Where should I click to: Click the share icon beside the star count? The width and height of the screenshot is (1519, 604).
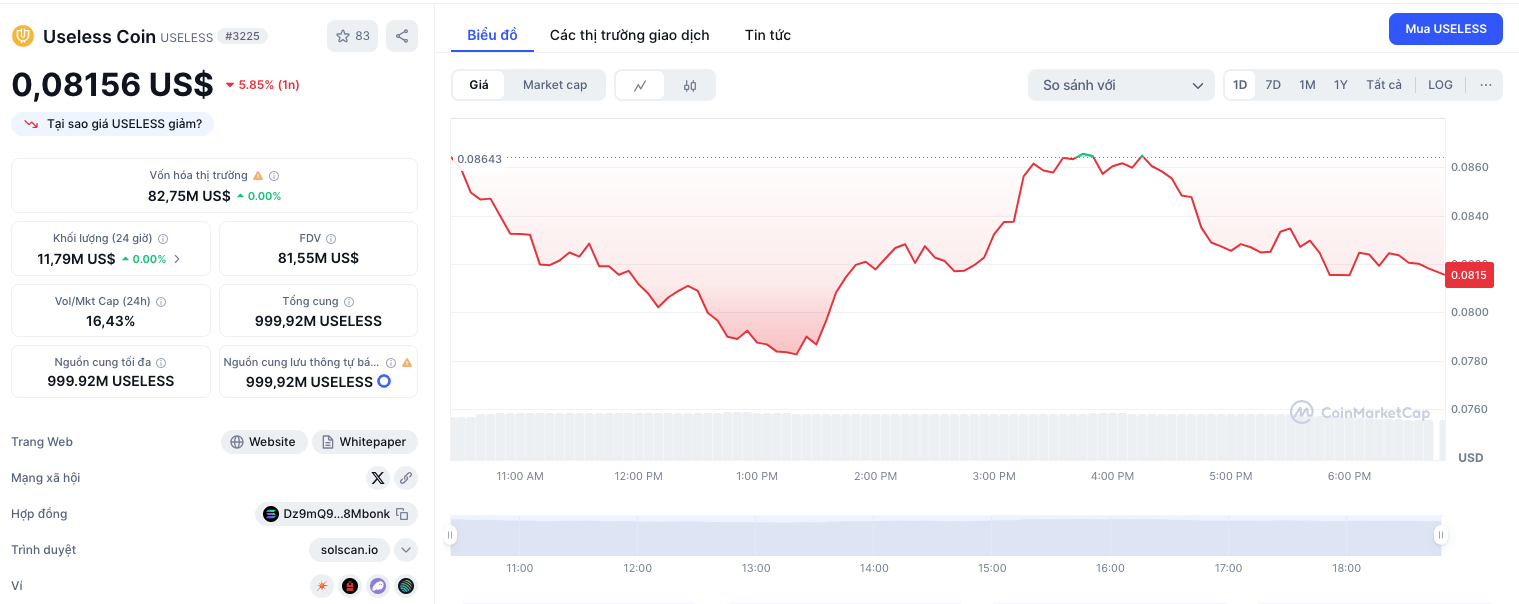(x=402, y=36)
